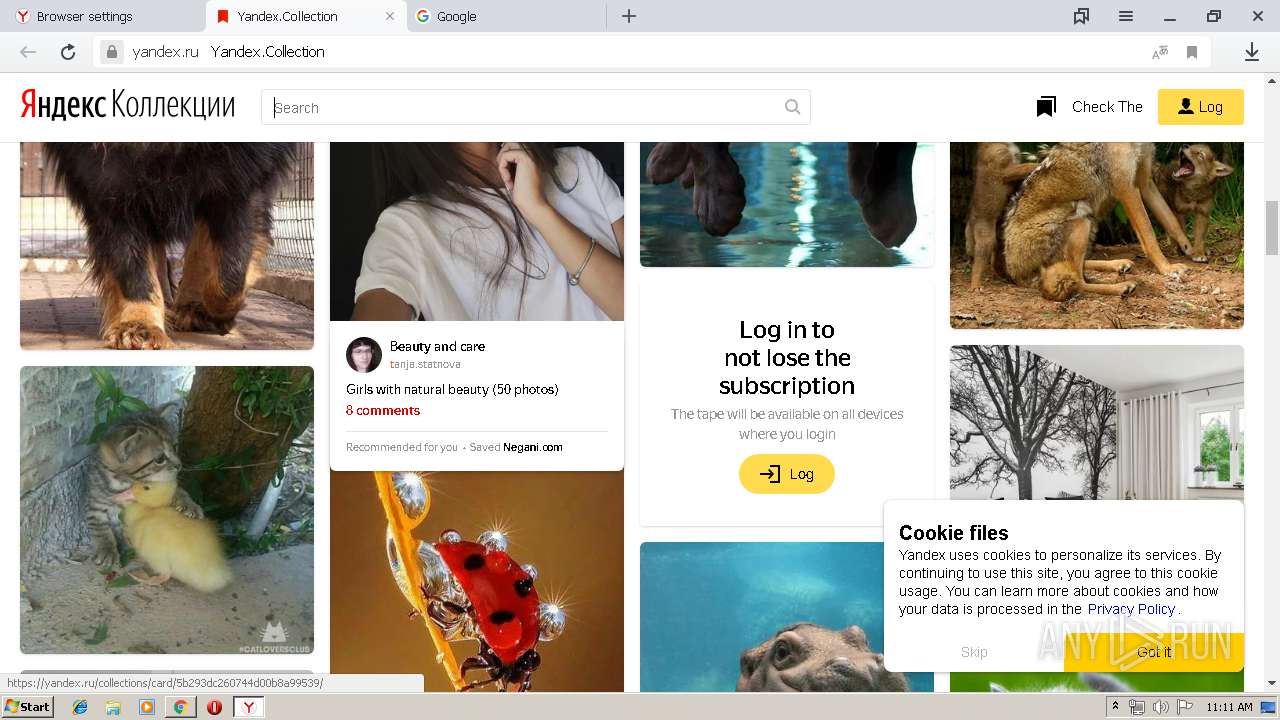Open the girl in white shirt photo

tap(477, 231)
